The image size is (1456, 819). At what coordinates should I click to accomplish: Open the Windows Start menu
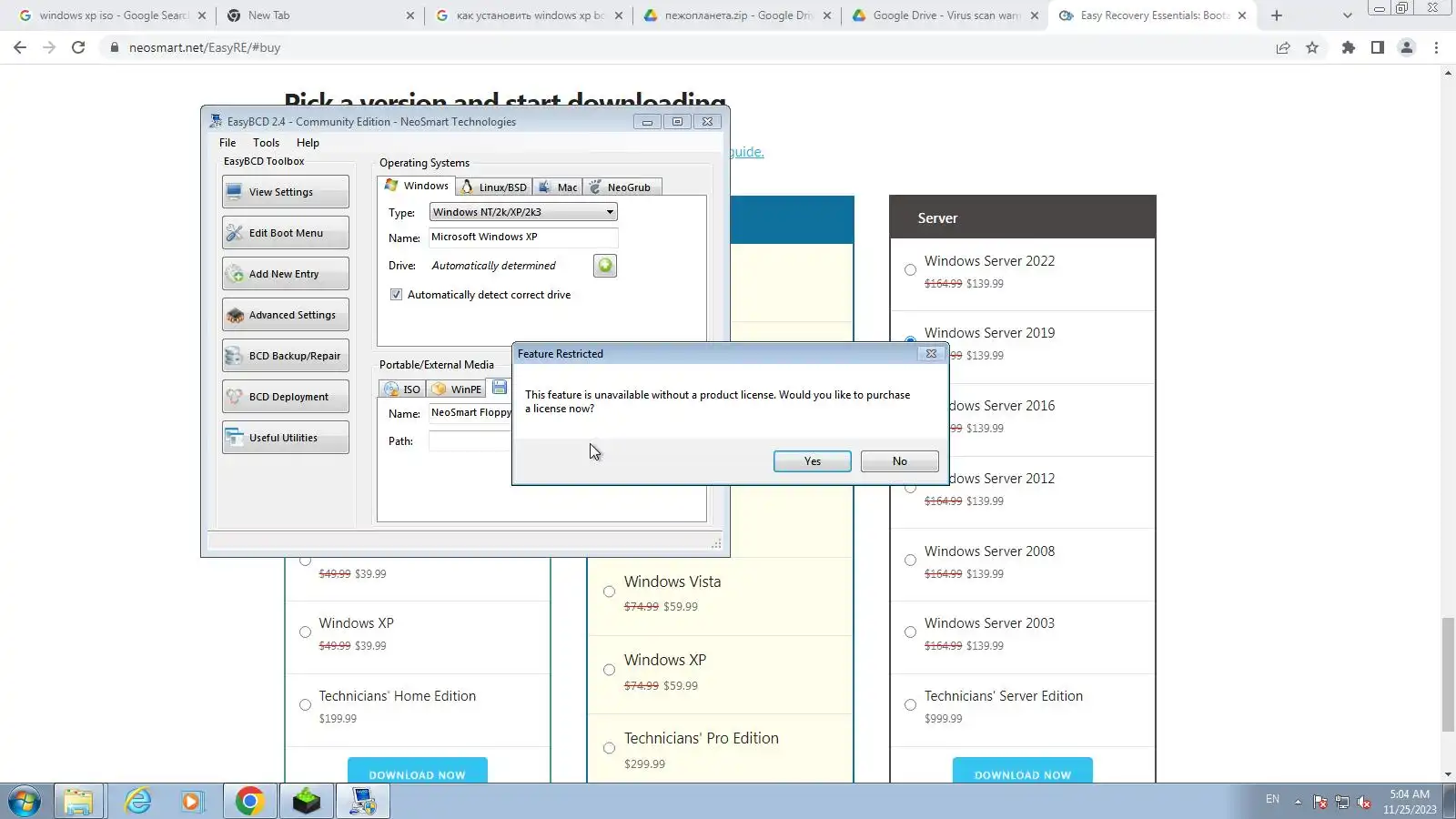[25, 802]
